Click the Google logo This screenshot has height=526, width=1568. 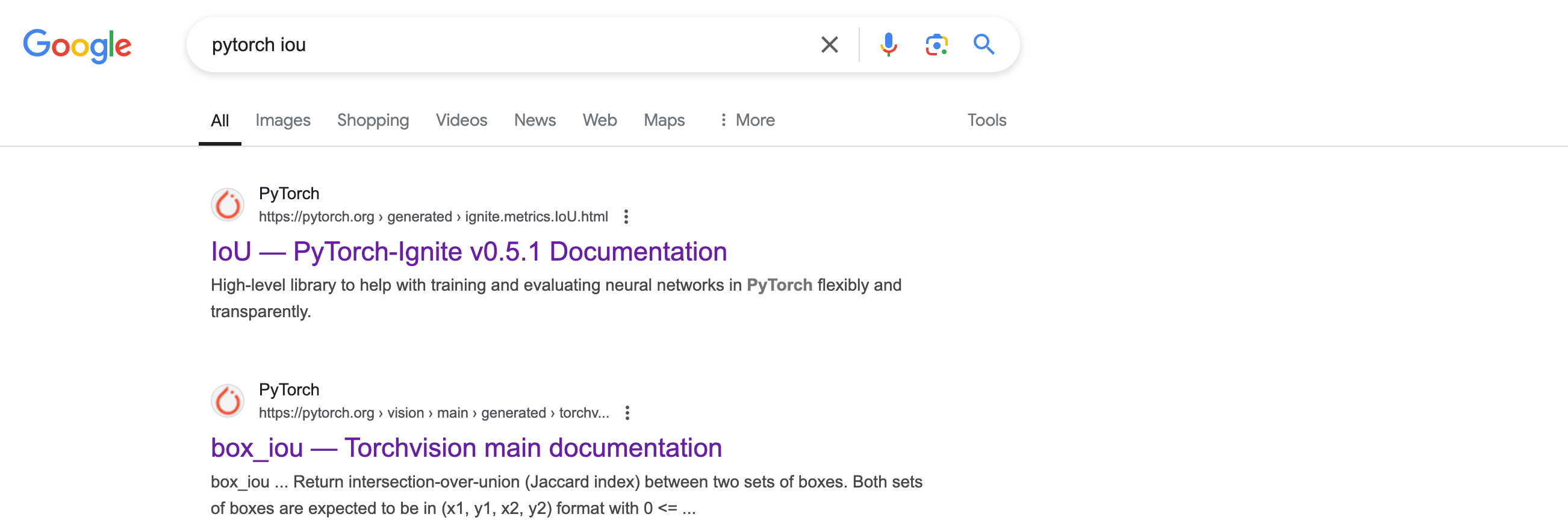[x=77, y=46]
